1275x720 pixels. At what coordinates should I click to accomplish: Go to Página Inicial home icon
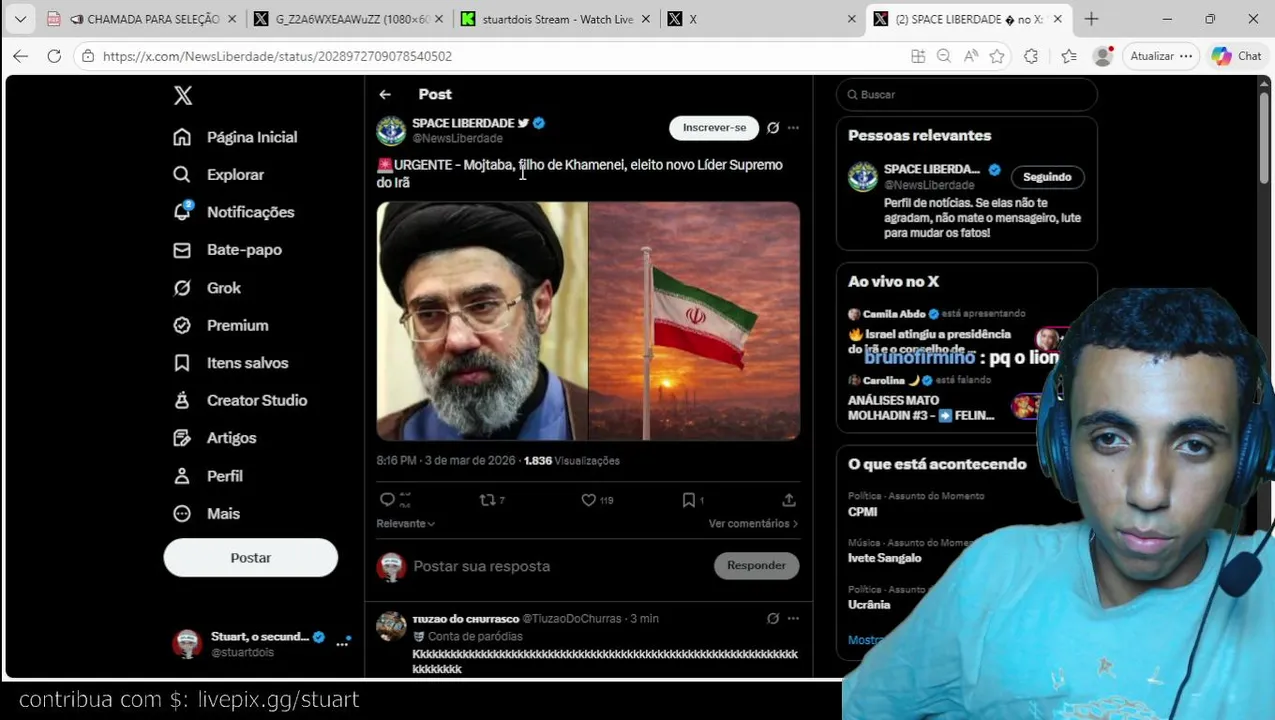pyautogui.click(x=181, y=137)
